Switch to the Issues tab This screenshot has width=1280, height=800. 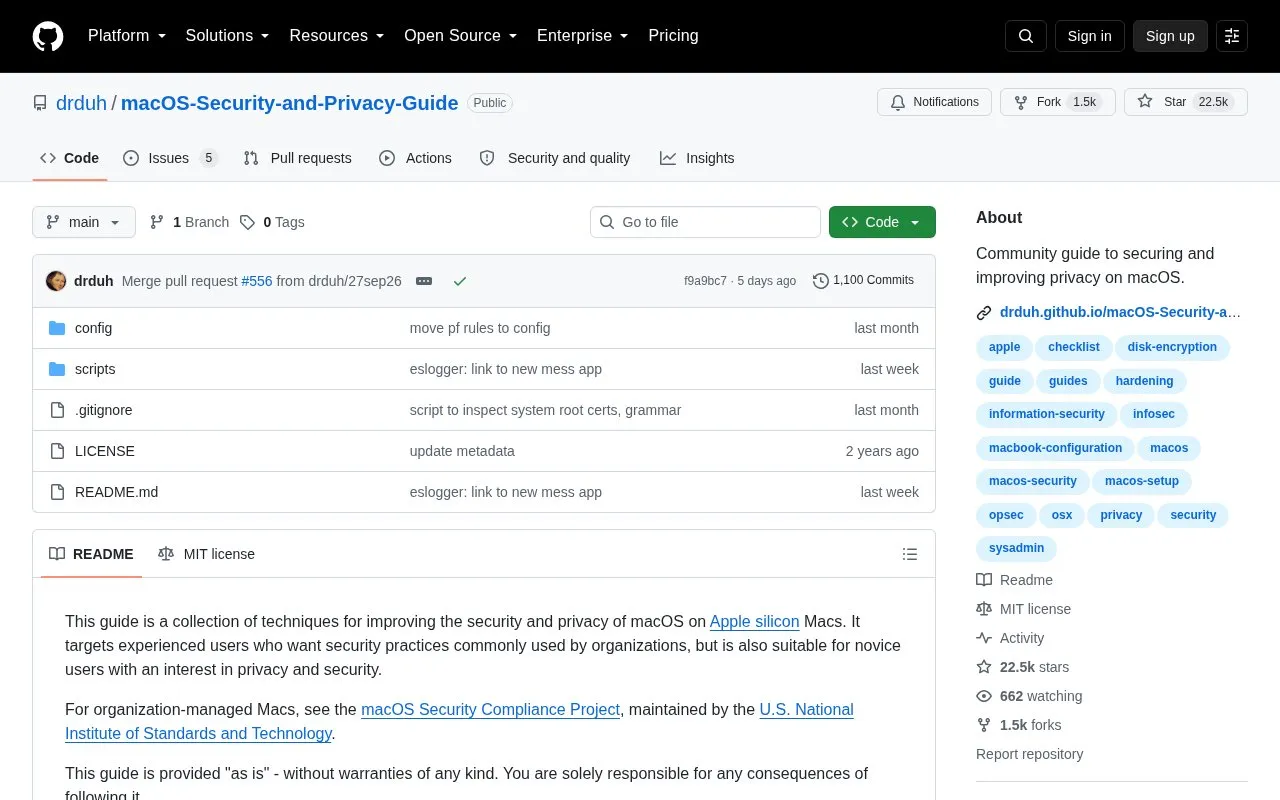170,158
